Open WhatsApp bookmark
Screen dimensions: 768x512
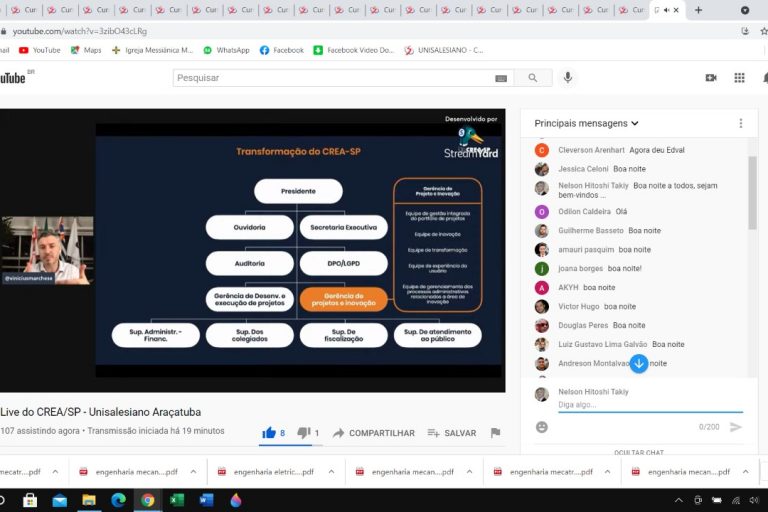tap(226, 50)
